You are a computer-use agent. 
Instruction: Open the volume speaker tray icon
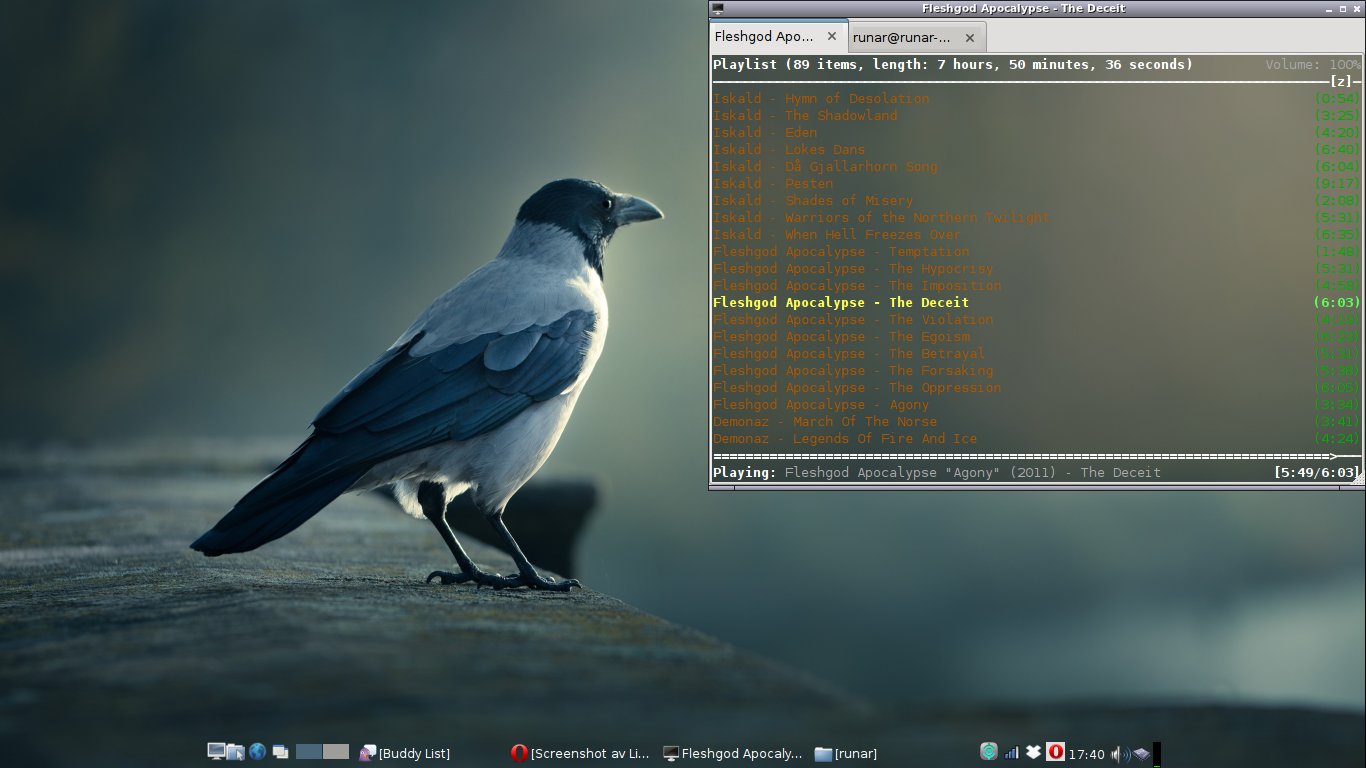pos(1120,754)
